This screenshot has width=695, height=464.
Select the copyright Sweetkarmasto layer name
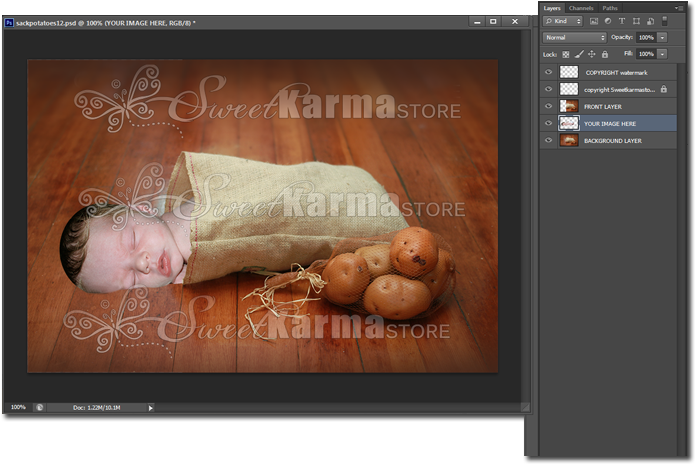tap(619, 90)
